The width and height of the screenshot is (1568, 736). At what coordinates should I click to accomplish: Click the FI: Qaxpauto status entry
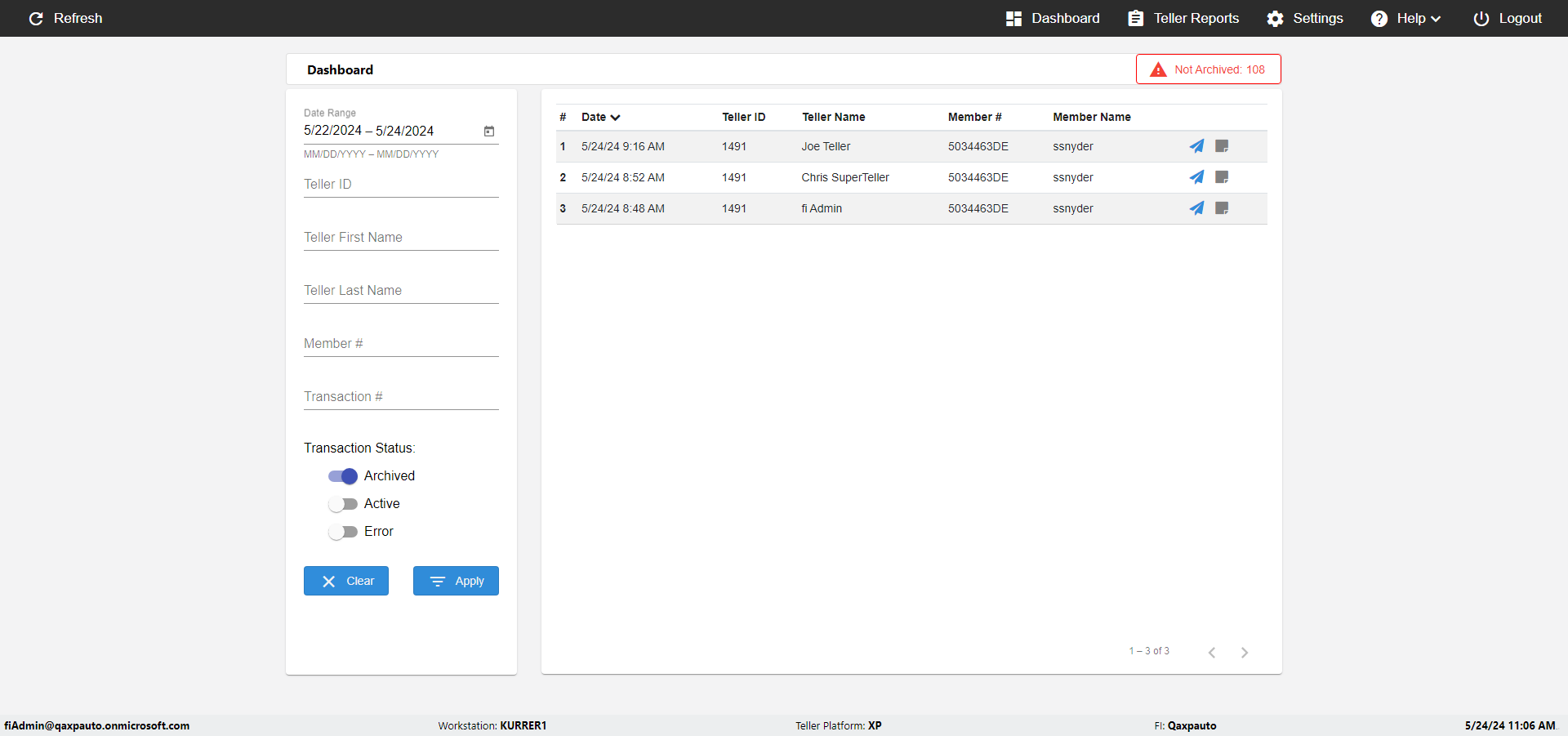(x=1185, y=725)
